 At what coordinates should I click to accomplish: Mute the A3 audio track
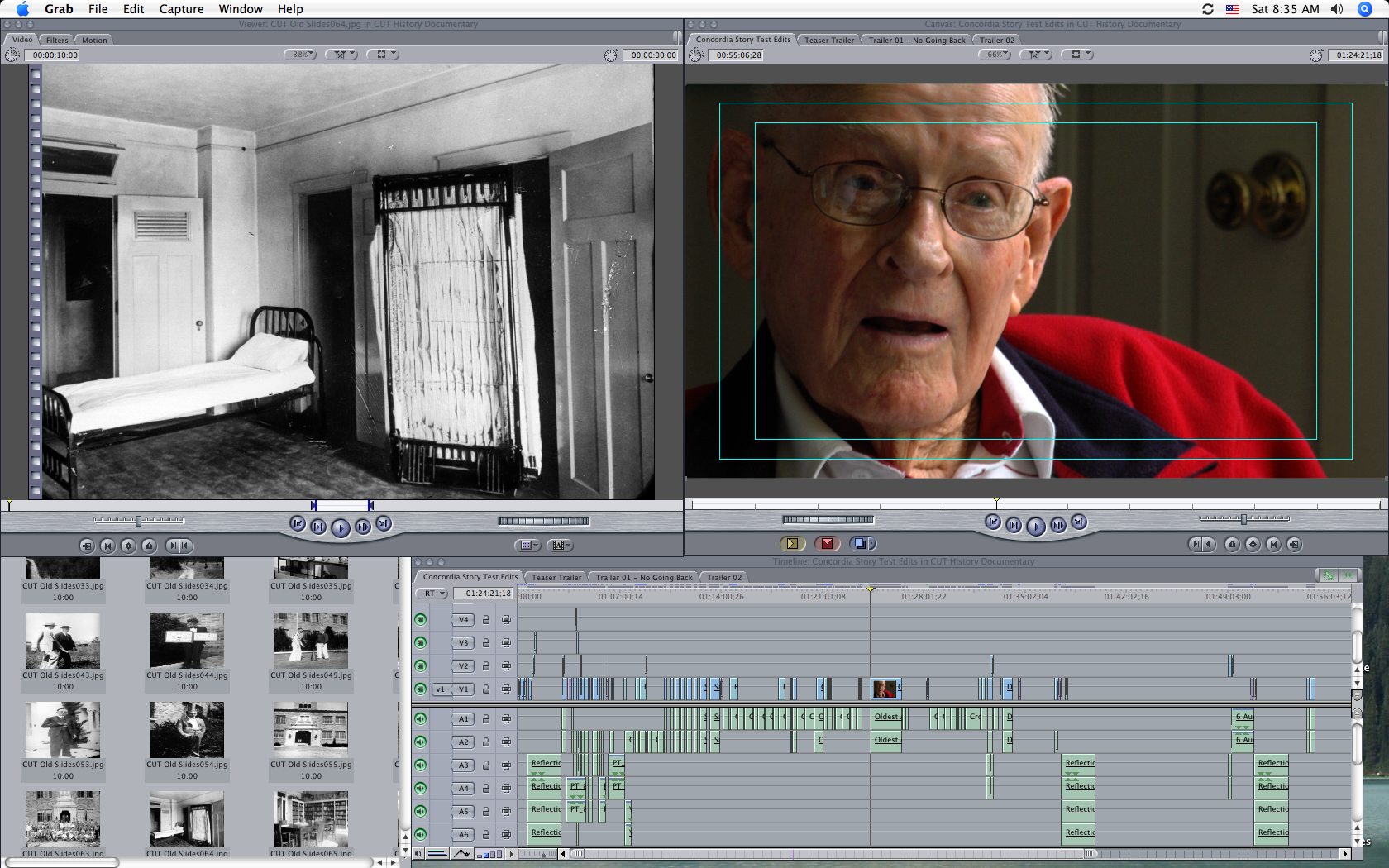tap(421, 765)
